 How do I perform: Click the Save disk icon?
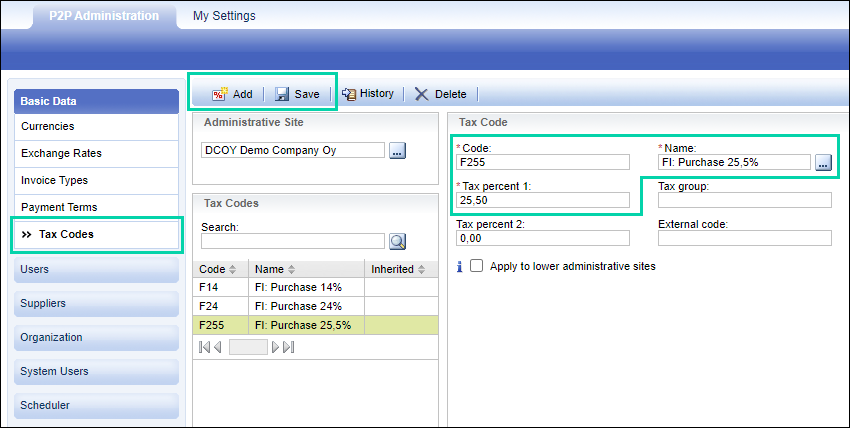(x=282, y=94)
